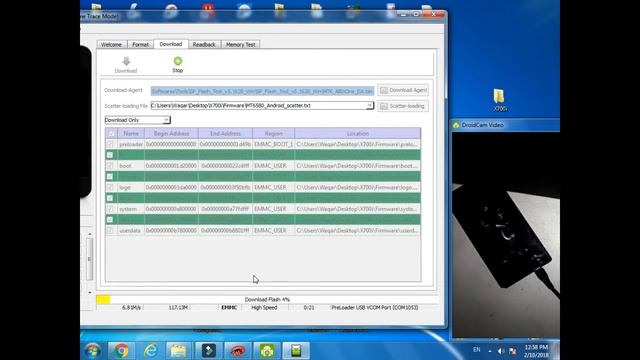Click 'PreLoader USB VCOM Port' status text

[x=375, y=308]
